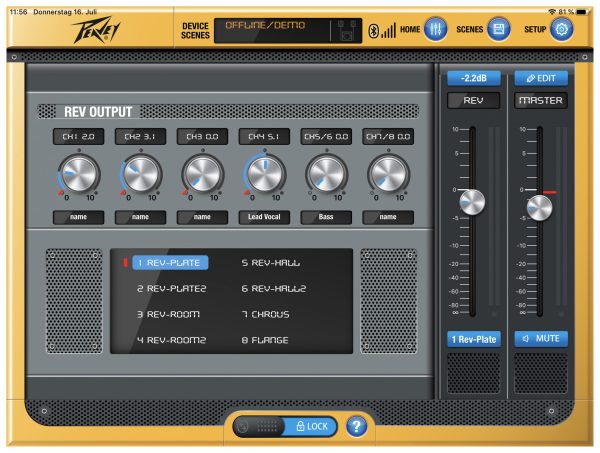Toggle the Lock slider switch
The image size is (600, 453).
[x=285, y=426]
